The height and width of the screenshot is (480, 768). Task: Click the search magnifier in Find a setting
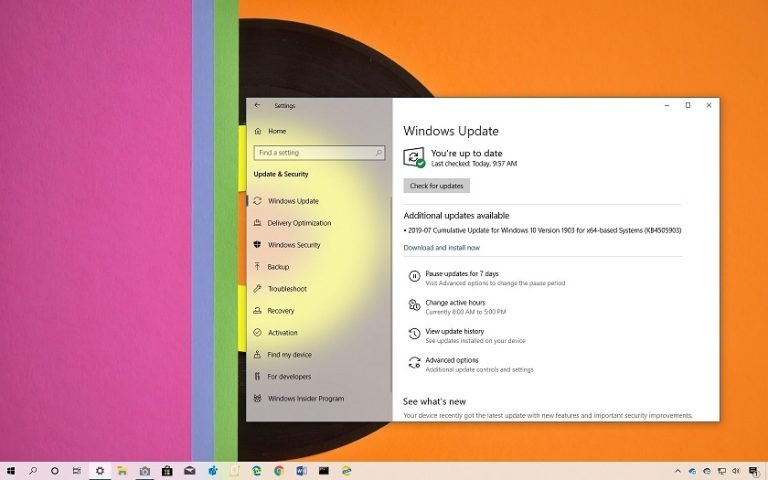379,153
